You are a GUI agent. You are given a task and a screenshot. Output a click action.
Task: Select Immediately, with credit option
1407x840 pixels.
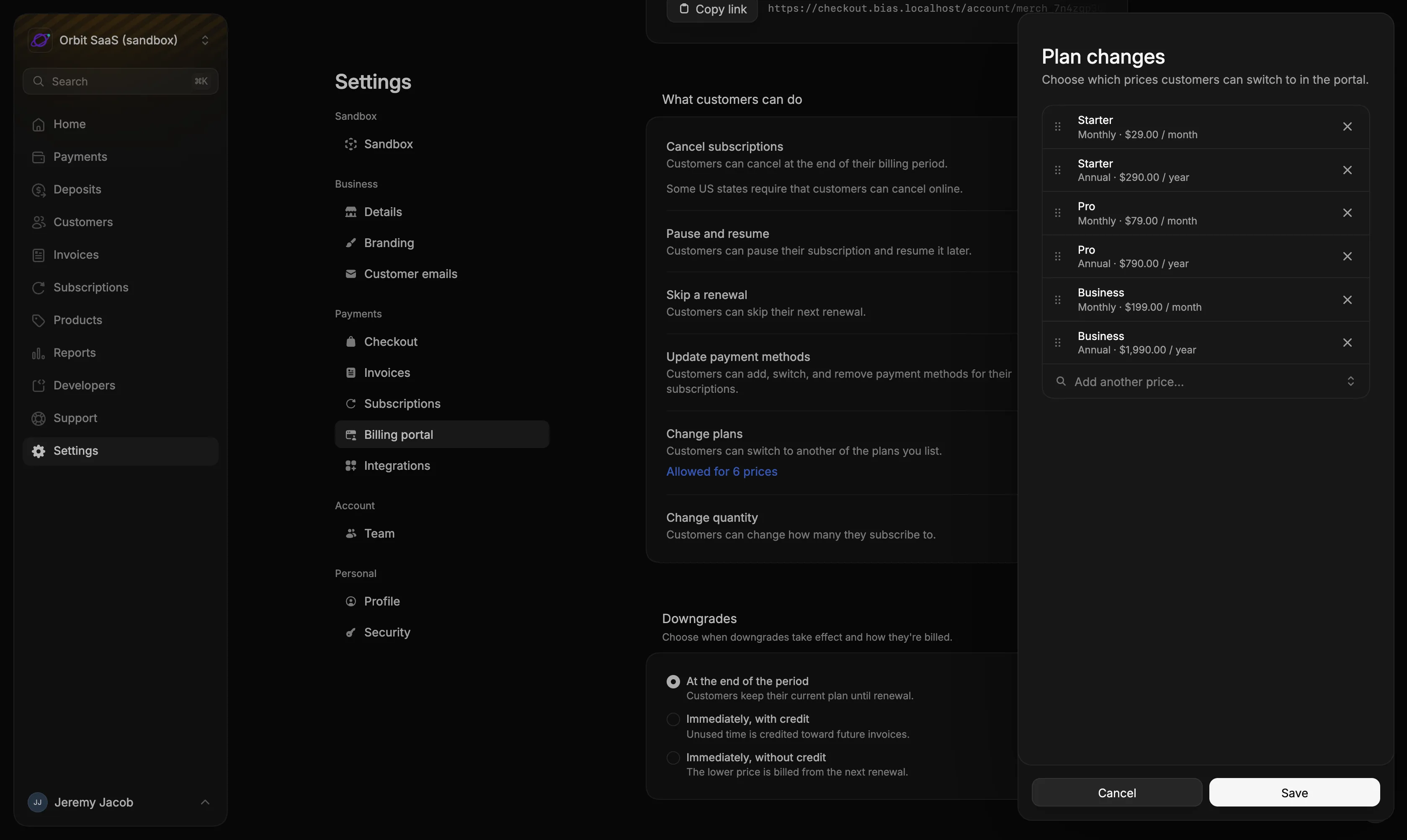coord(673,719)
